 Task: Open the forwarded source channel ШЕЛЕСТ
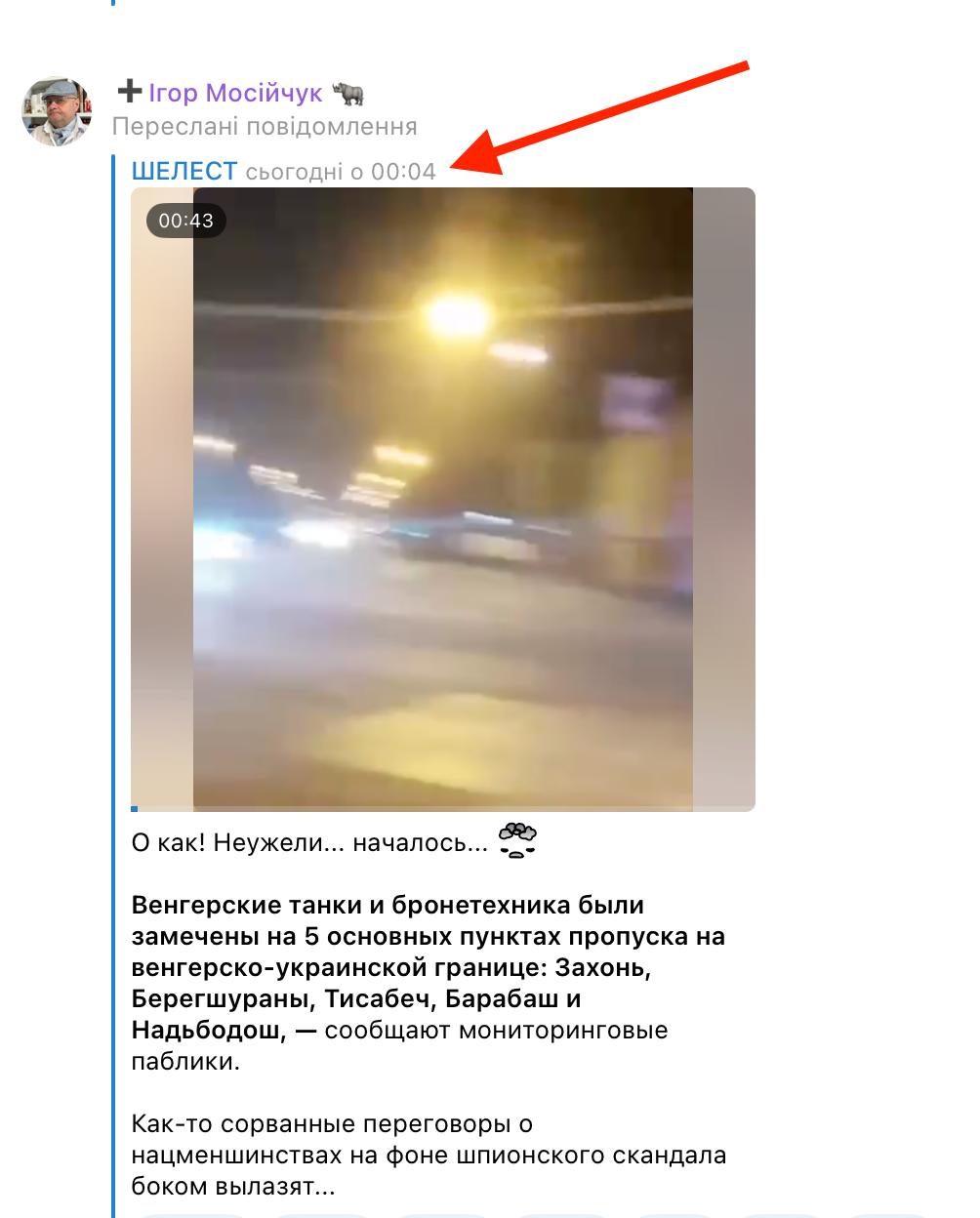point(184,172)
